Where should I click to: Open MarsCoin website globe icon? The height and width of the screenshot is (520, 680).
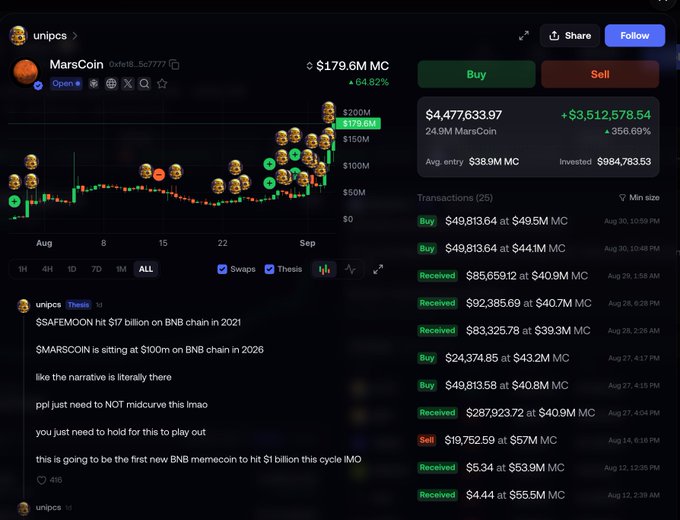coord(111,84)
